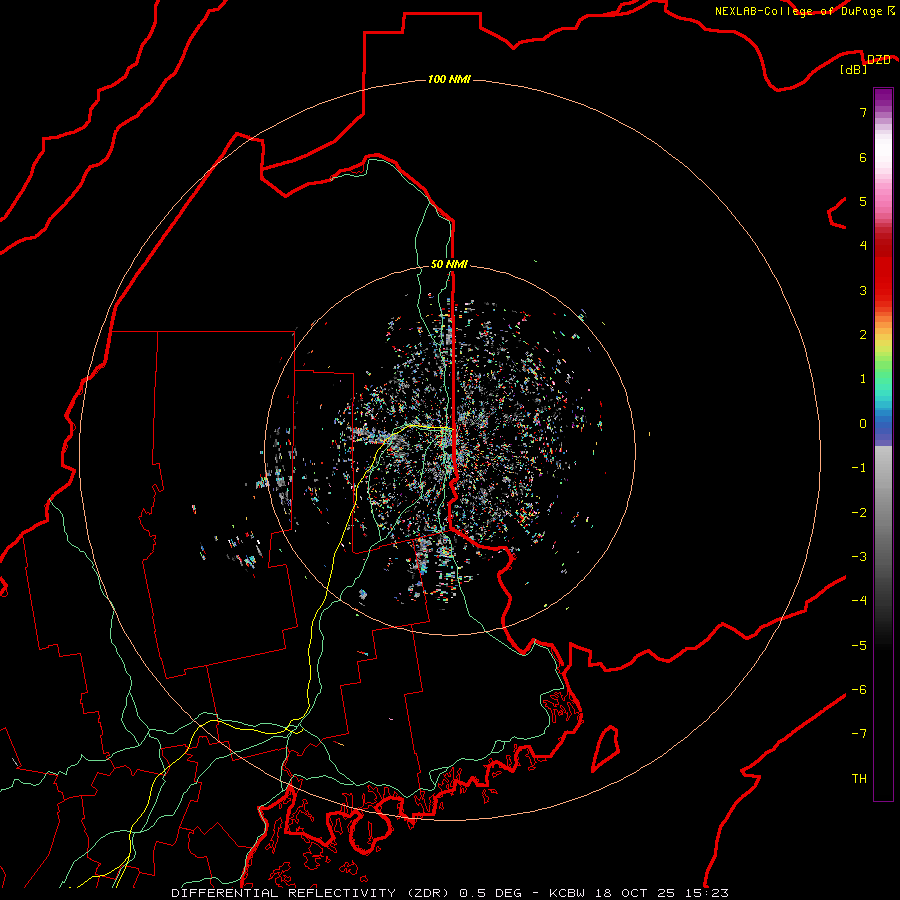The width and height of the screenshot is (900, 900).
Task: Click the 100 NMI range ring label
Action: coord(449,79)
